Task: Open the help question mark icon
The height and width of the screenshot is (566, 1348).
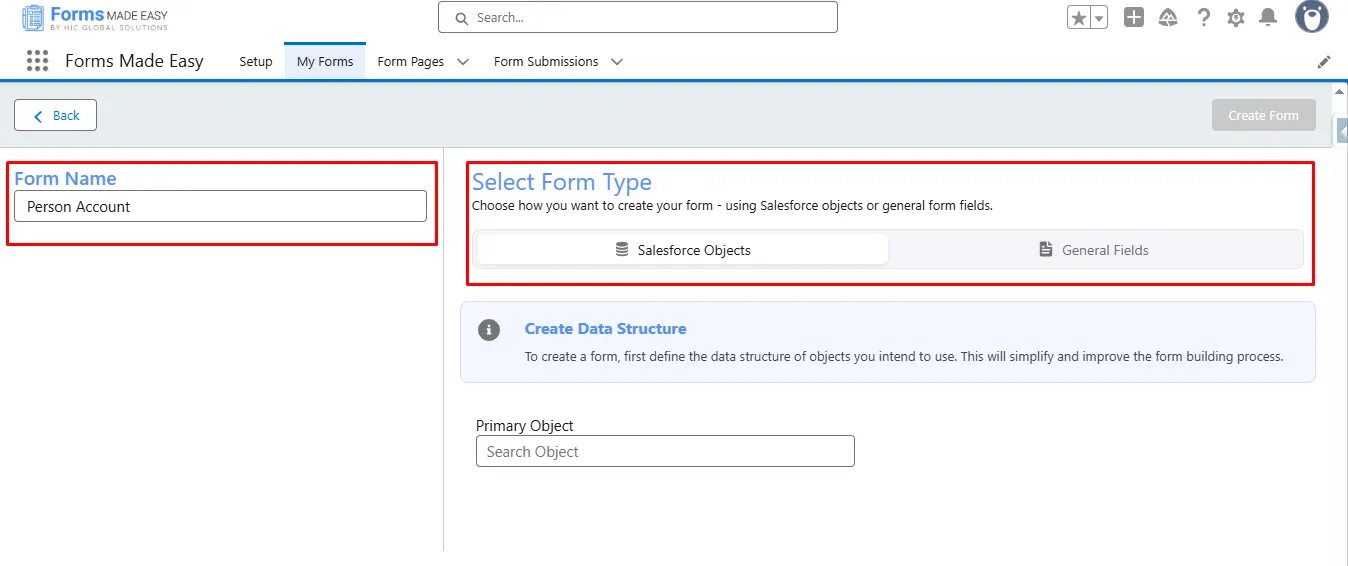Action: coord(1203,17)
